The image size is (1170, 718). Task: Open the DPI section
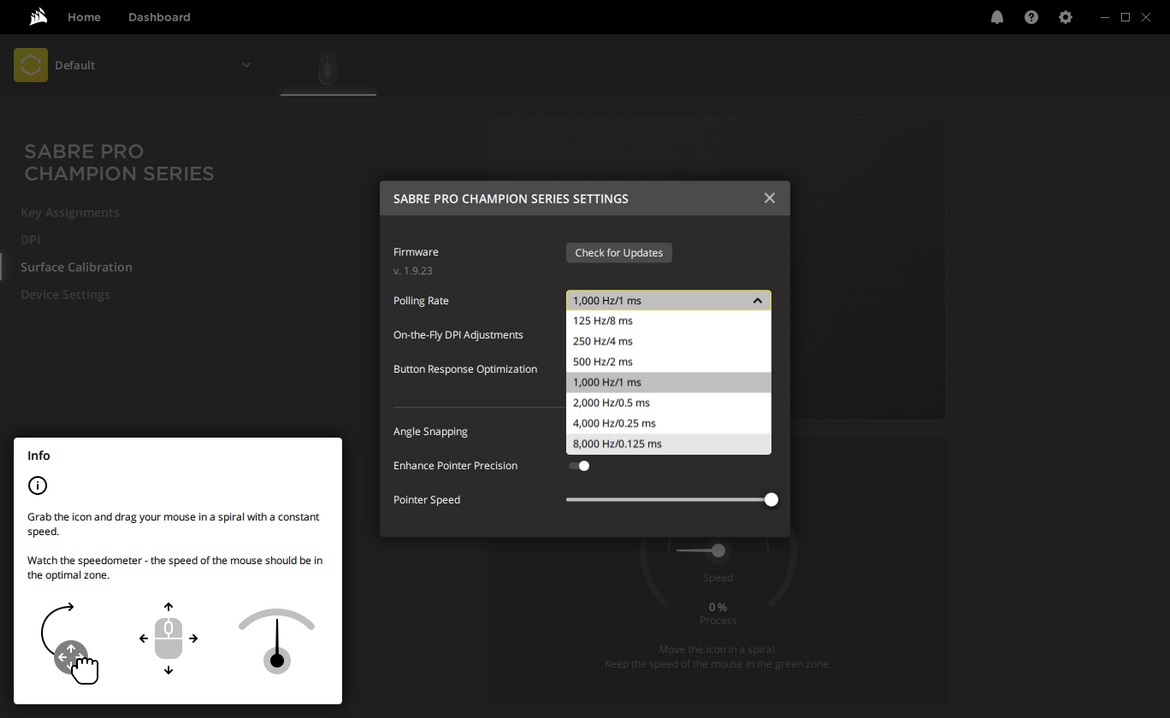[31, 240]
